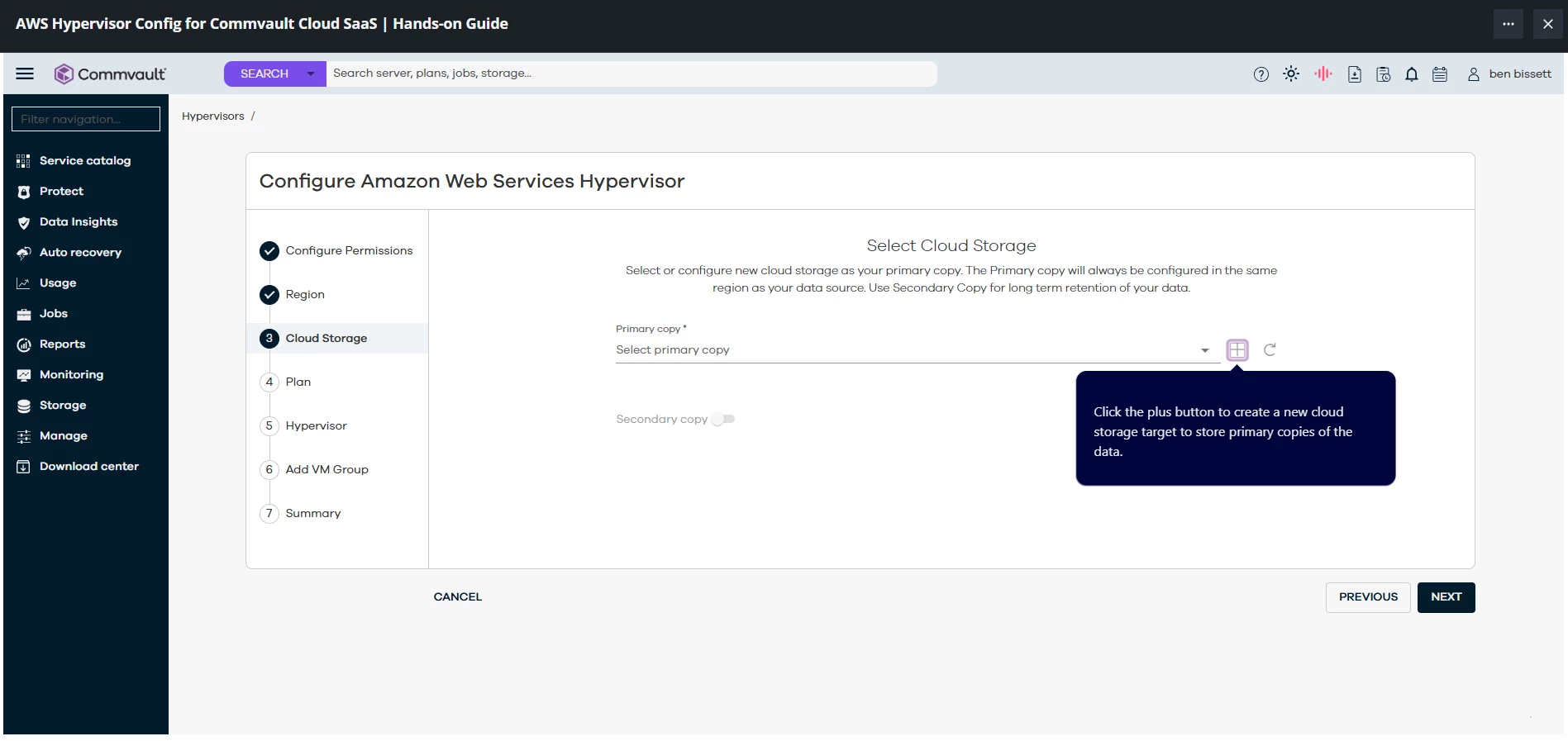Image resolution: width=1568 pixels, height=741 pixels.
Task: Click the Download center icon
Action: click(23, 467)
